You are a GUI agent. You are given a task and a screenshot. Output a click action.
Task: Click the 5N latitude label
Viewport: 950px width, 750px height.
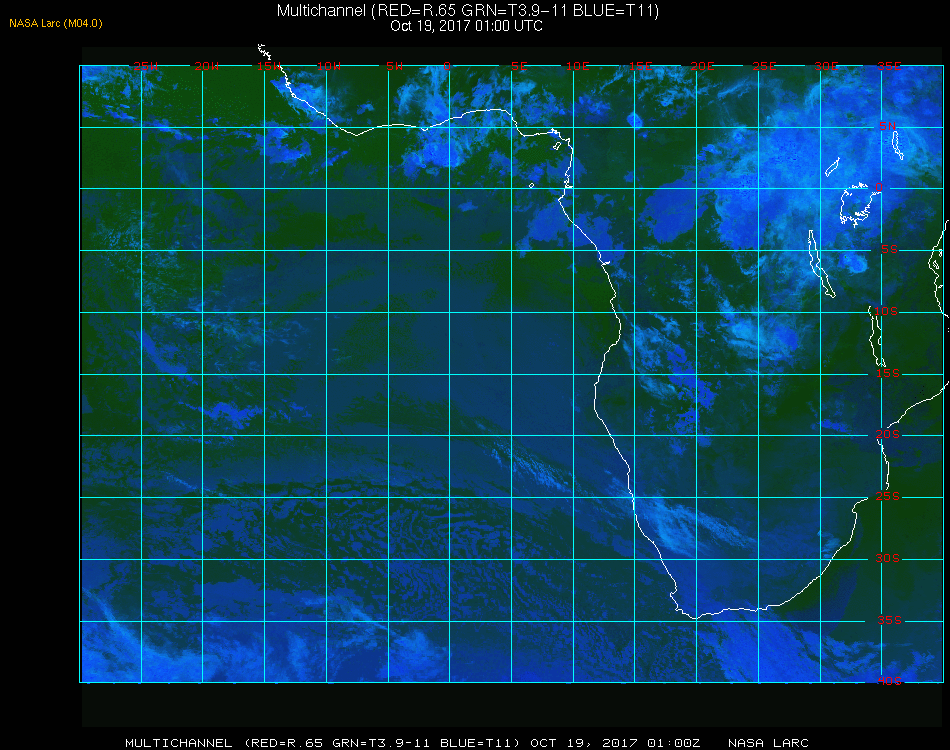(x=888, y=126)
